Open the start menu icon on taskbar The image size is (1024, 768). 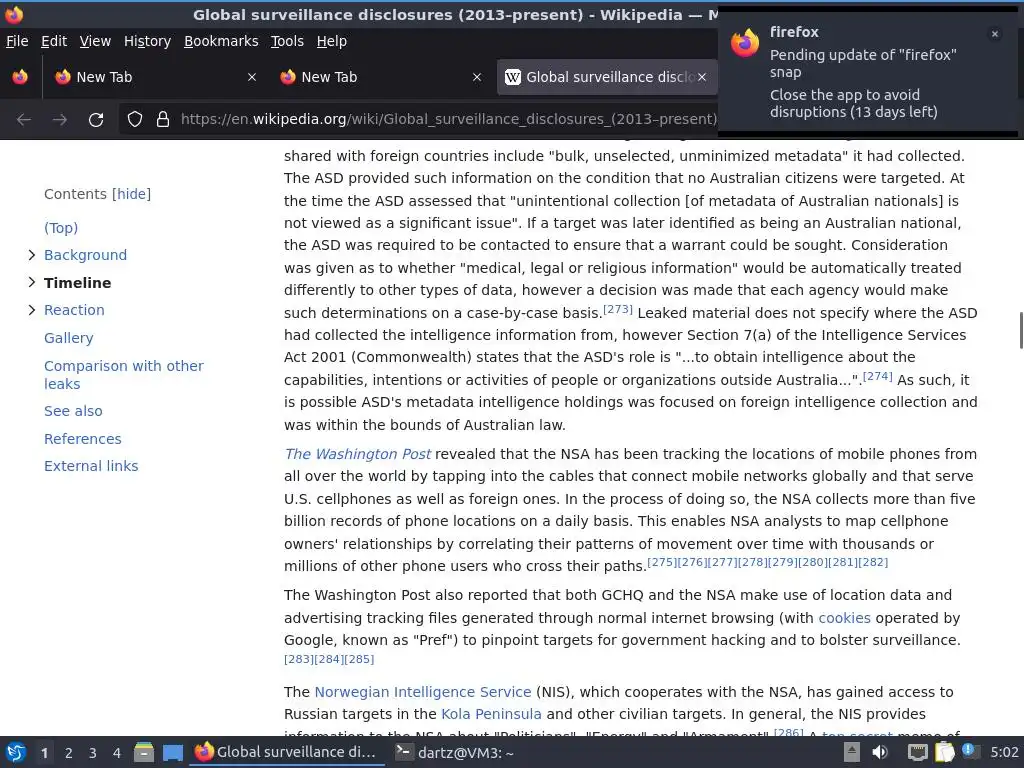[16, 752]
